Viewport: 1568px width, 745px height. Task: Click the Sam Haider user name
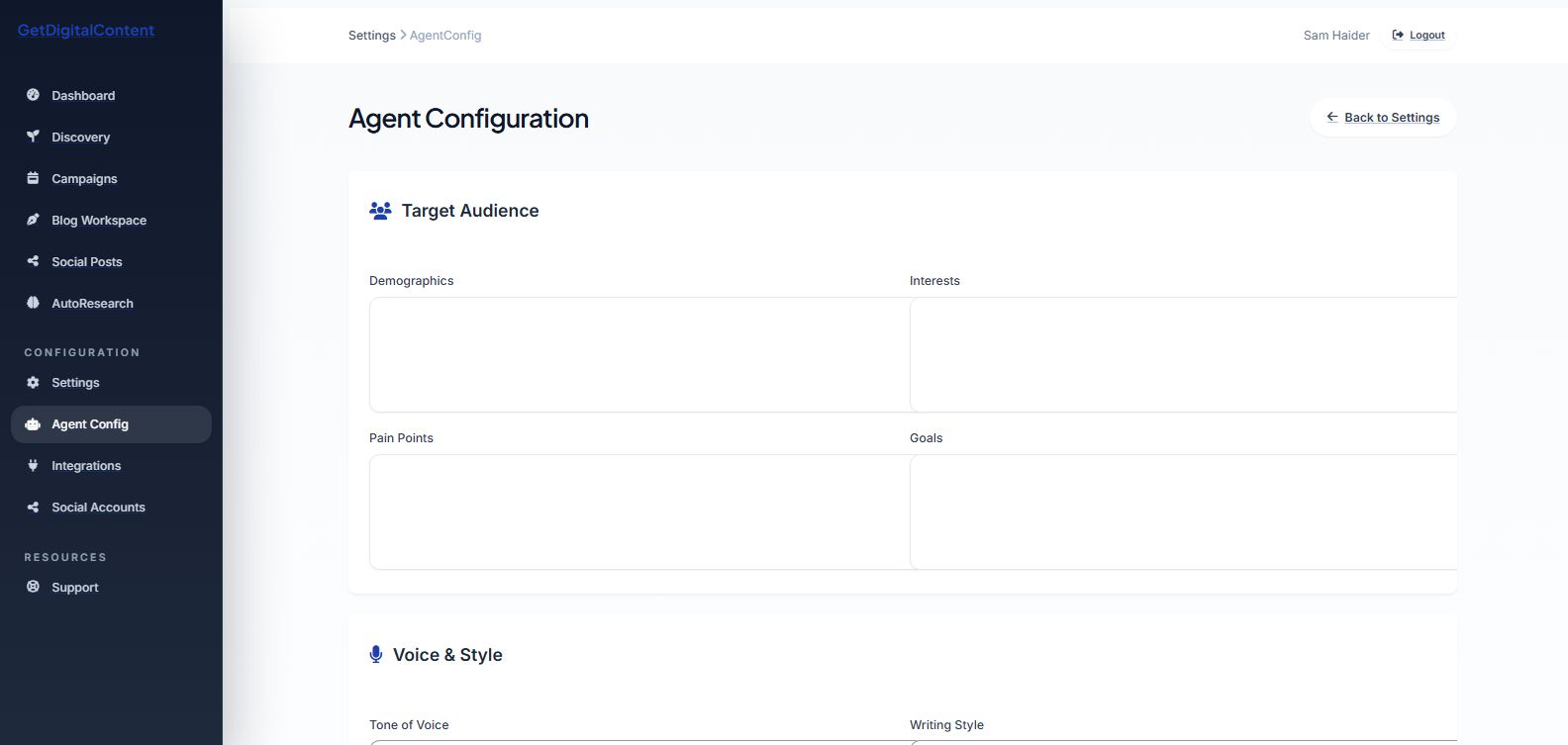[1336, 35]
